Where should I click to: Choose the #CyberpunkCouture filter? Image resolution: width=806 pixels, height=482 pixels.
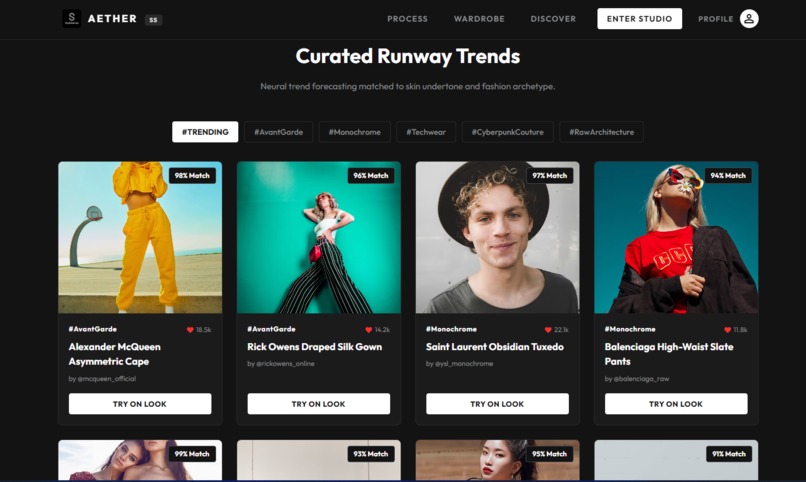508,132
